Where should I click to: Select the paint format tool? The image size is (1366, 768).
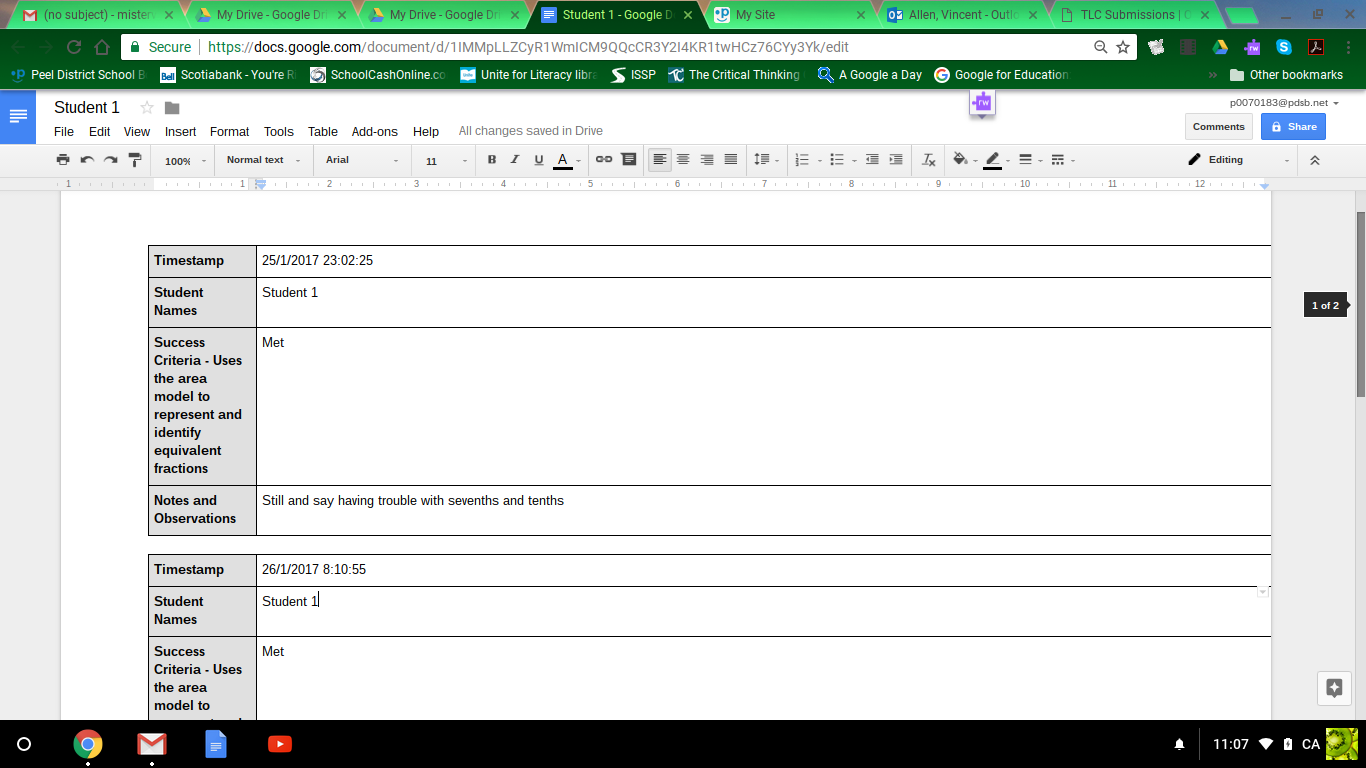click(x=135, y=160)
